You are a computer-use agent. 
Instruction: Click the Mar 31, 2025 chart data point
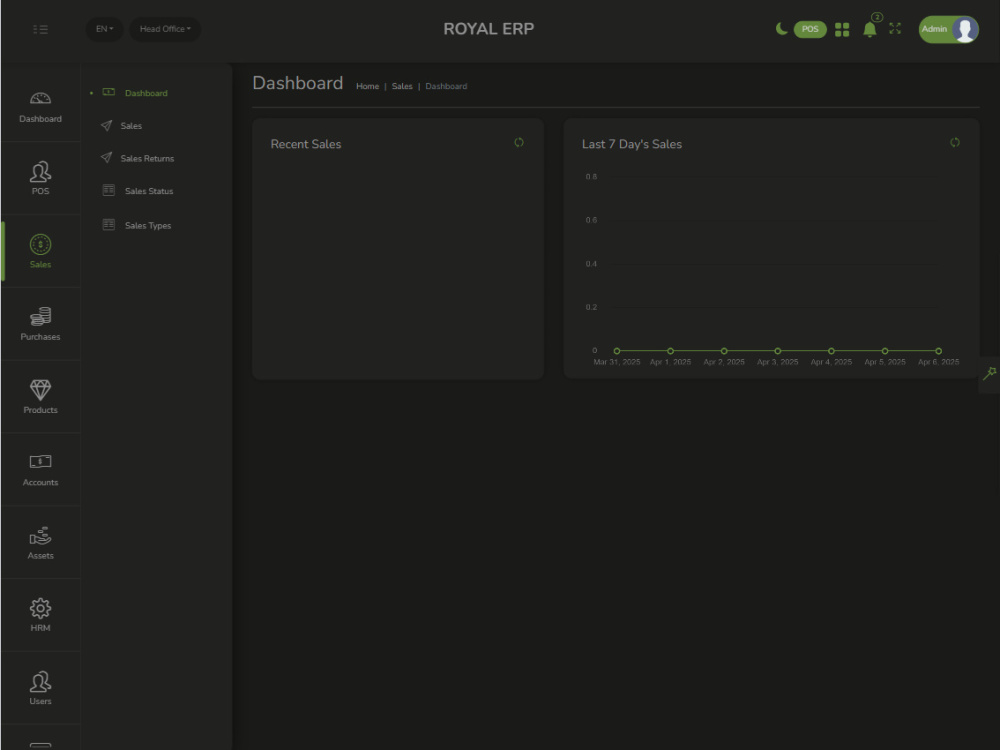point(617,351)
